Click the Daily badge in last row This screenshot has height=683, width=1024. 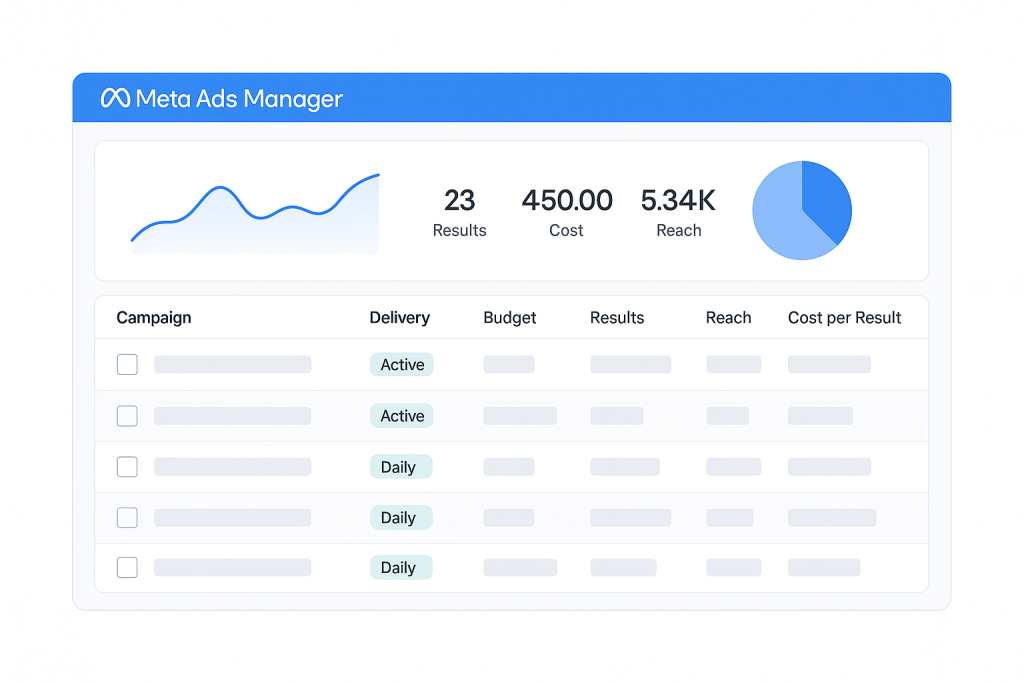point(398,568)
